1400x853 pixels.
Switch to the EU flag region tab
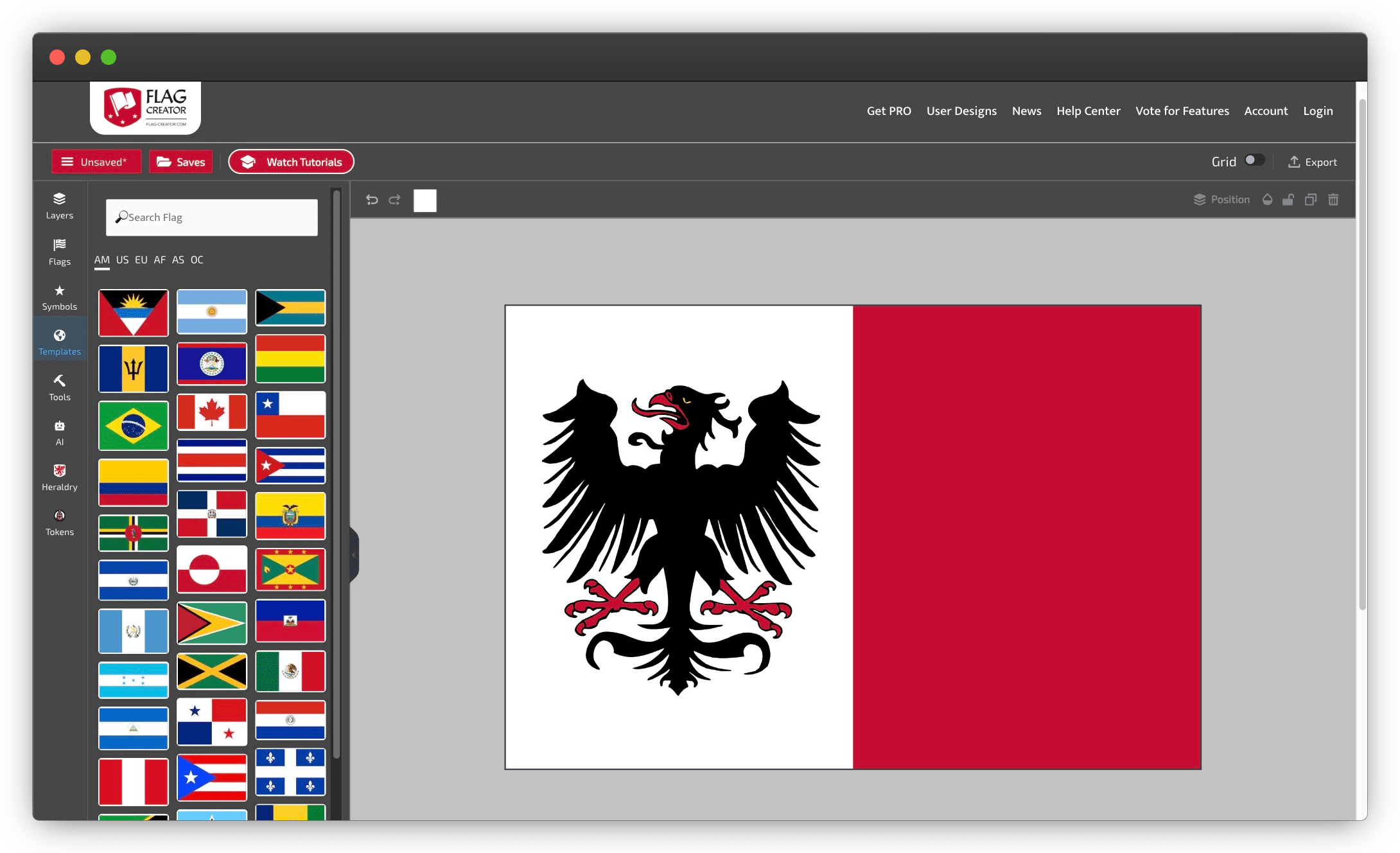141,259
